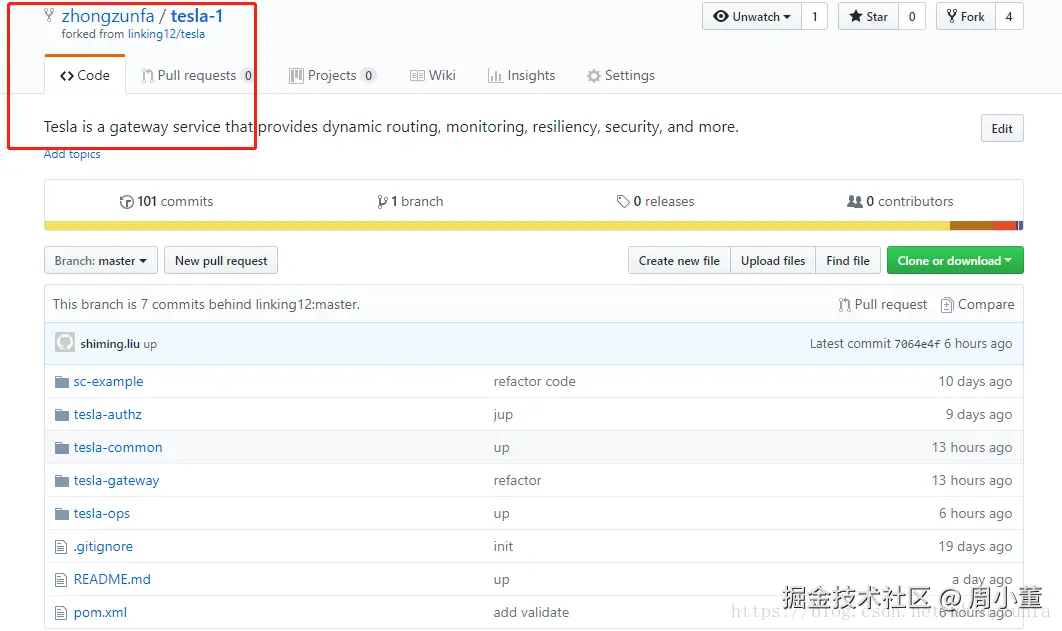Click file icon beside .gitignore

point(61,547)
